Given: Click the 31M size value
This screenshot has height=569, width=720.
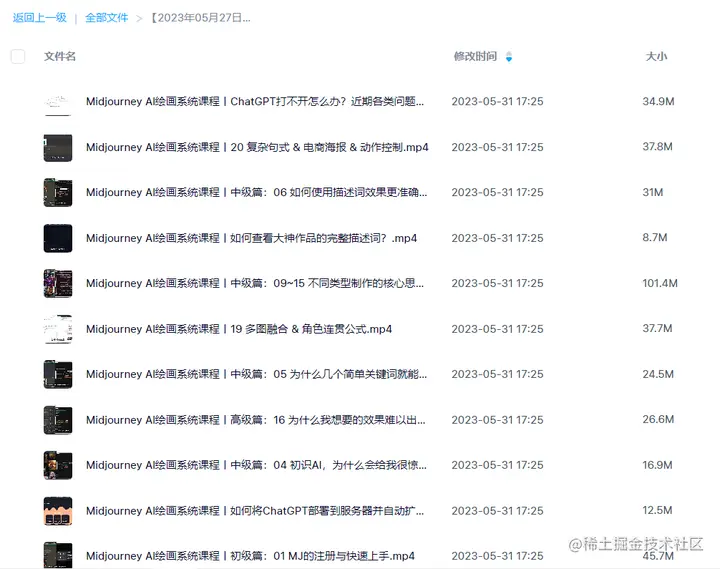Looking at the screenshot, I should pyautogui.click(x=652, y=192).
